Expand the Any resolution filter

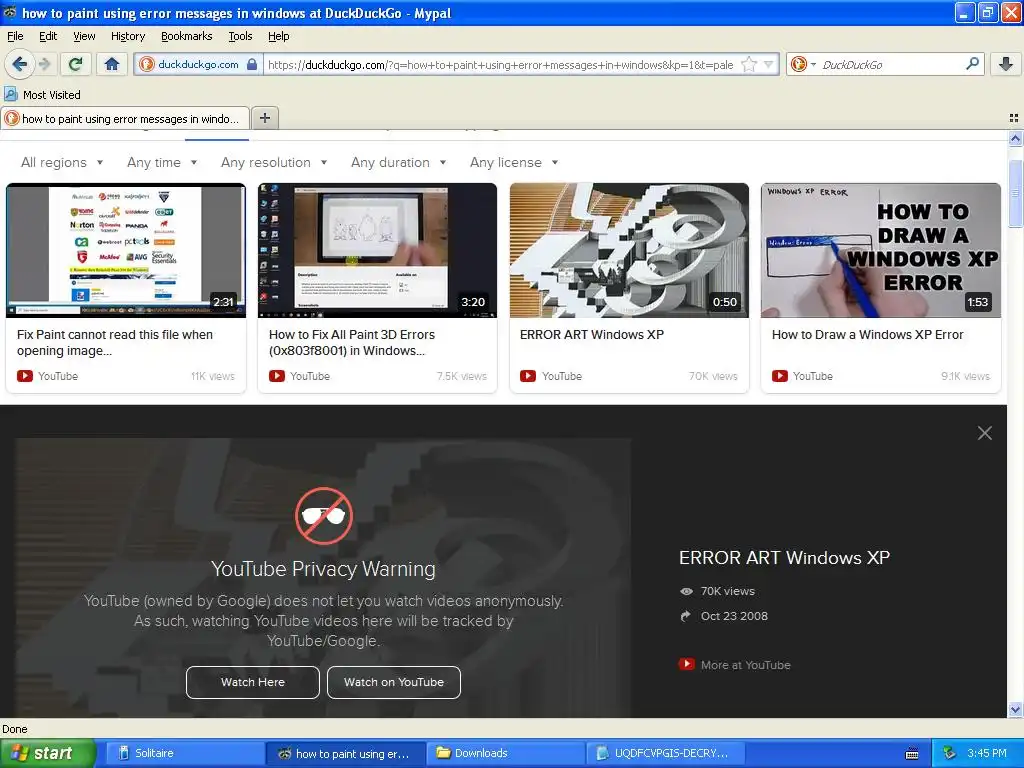point(274,163)
